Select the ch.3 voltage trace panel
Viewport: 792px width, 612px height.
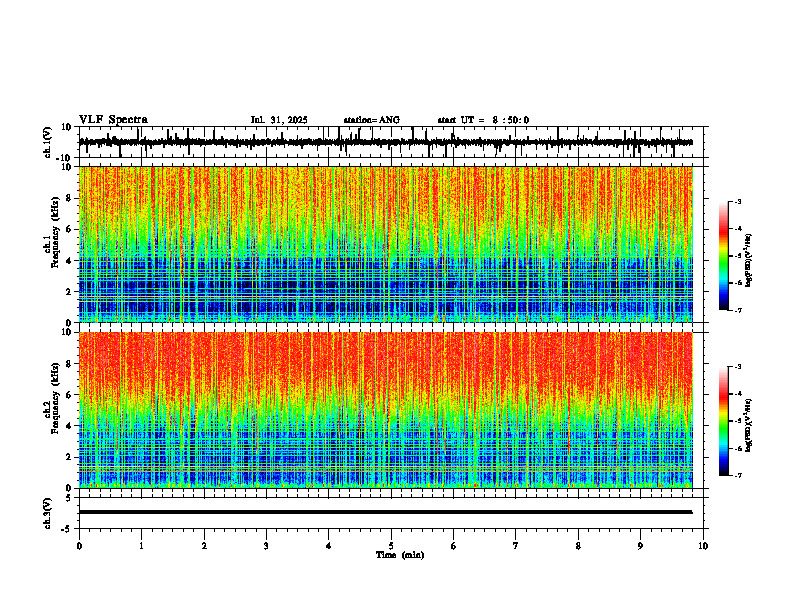393,513
